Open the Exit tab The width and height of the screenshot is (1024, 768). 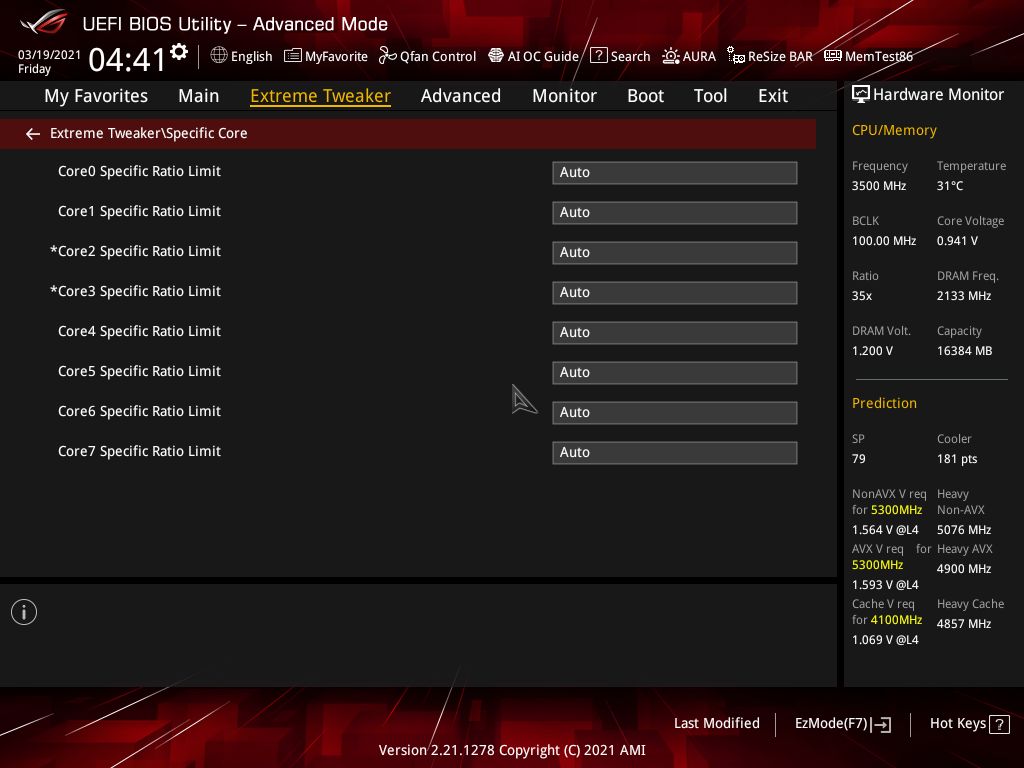tap(773, 96)
